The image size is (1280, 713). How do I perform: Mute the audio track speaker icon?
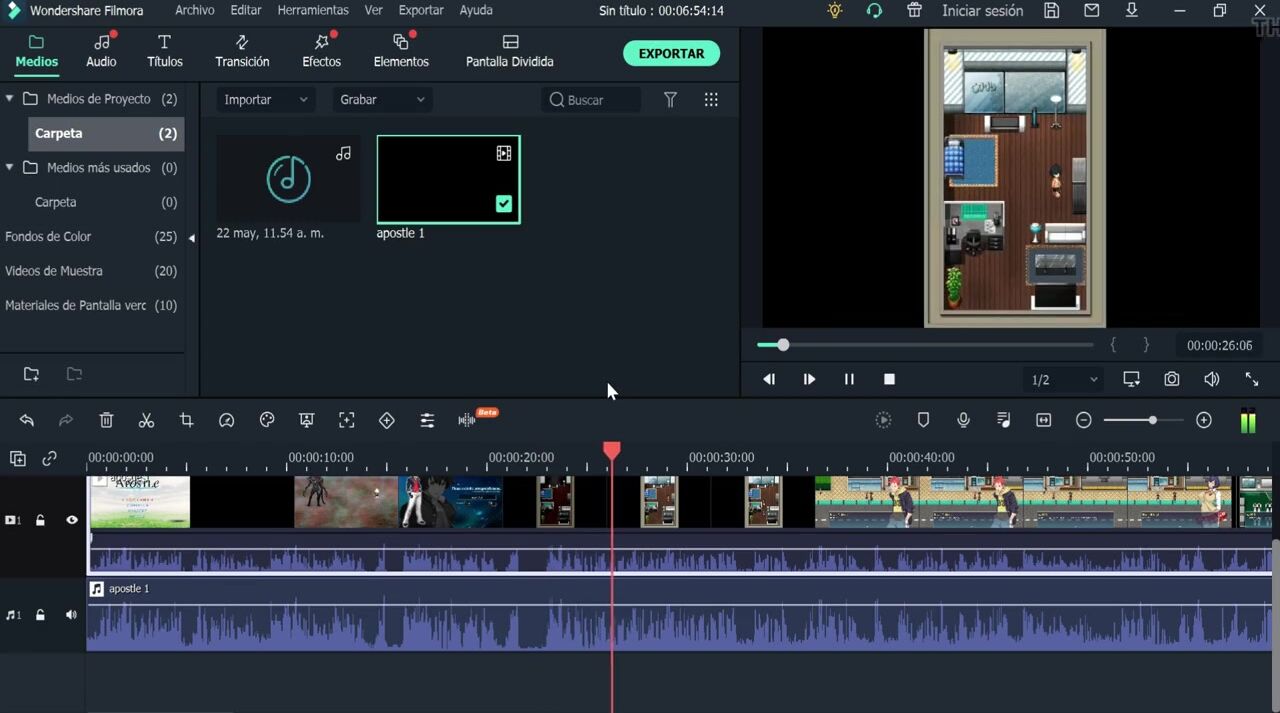(71, 615)
